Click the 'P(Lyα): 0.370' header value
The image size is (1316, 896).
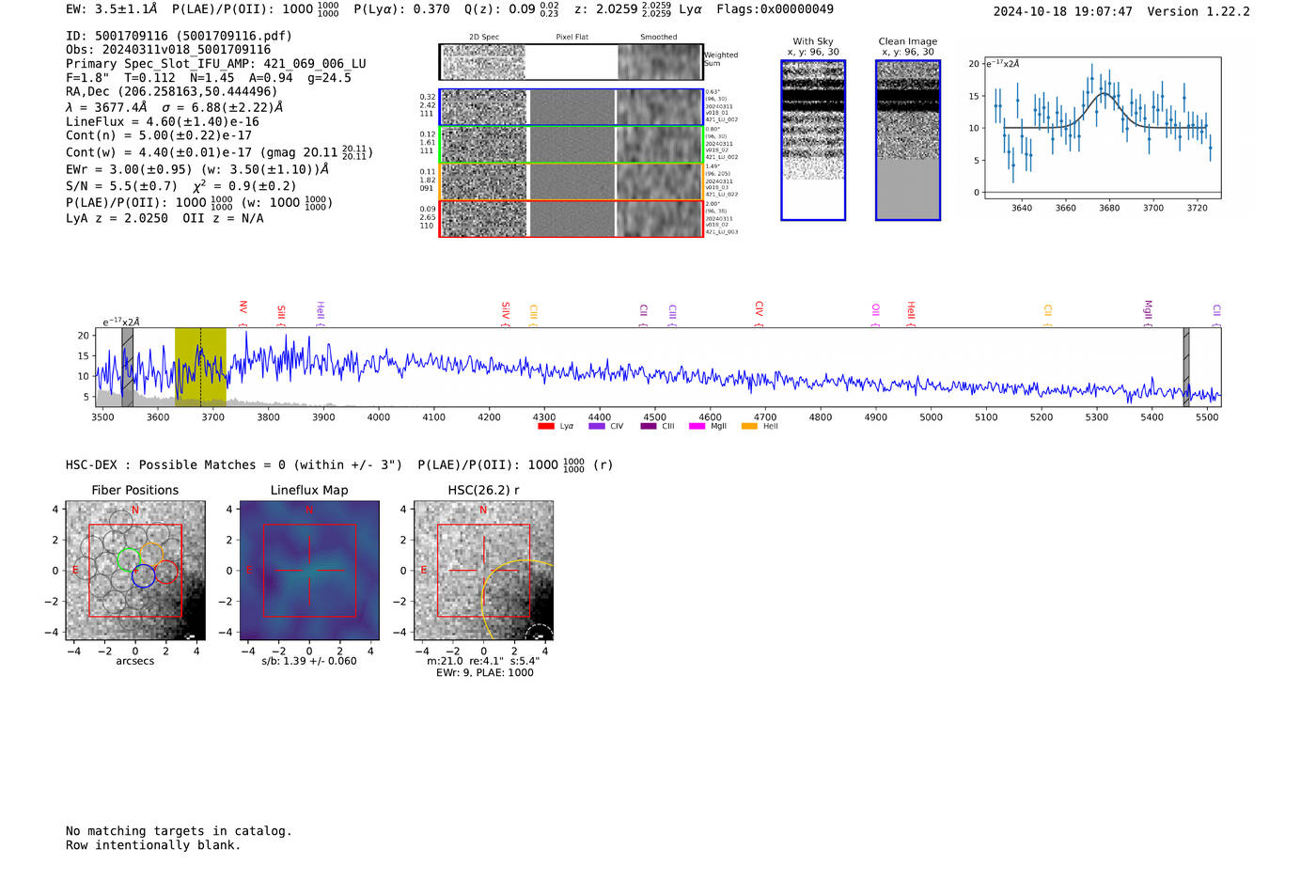pos(401,9)
